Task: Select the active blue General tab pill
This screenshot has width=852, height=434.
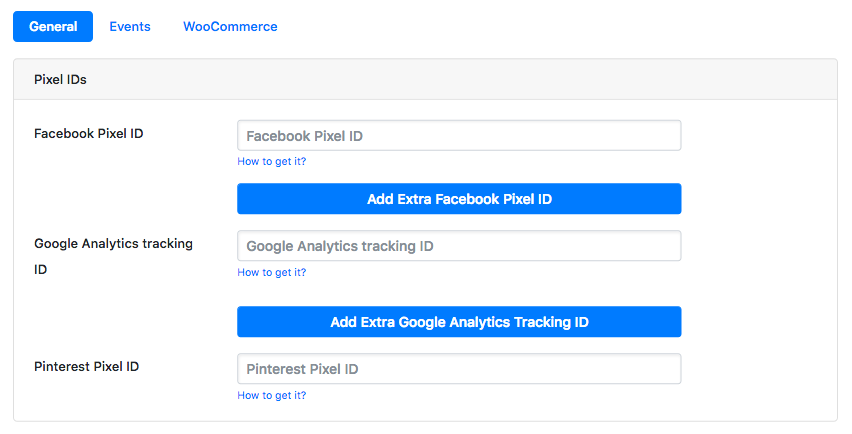Action: coord(53,27)
